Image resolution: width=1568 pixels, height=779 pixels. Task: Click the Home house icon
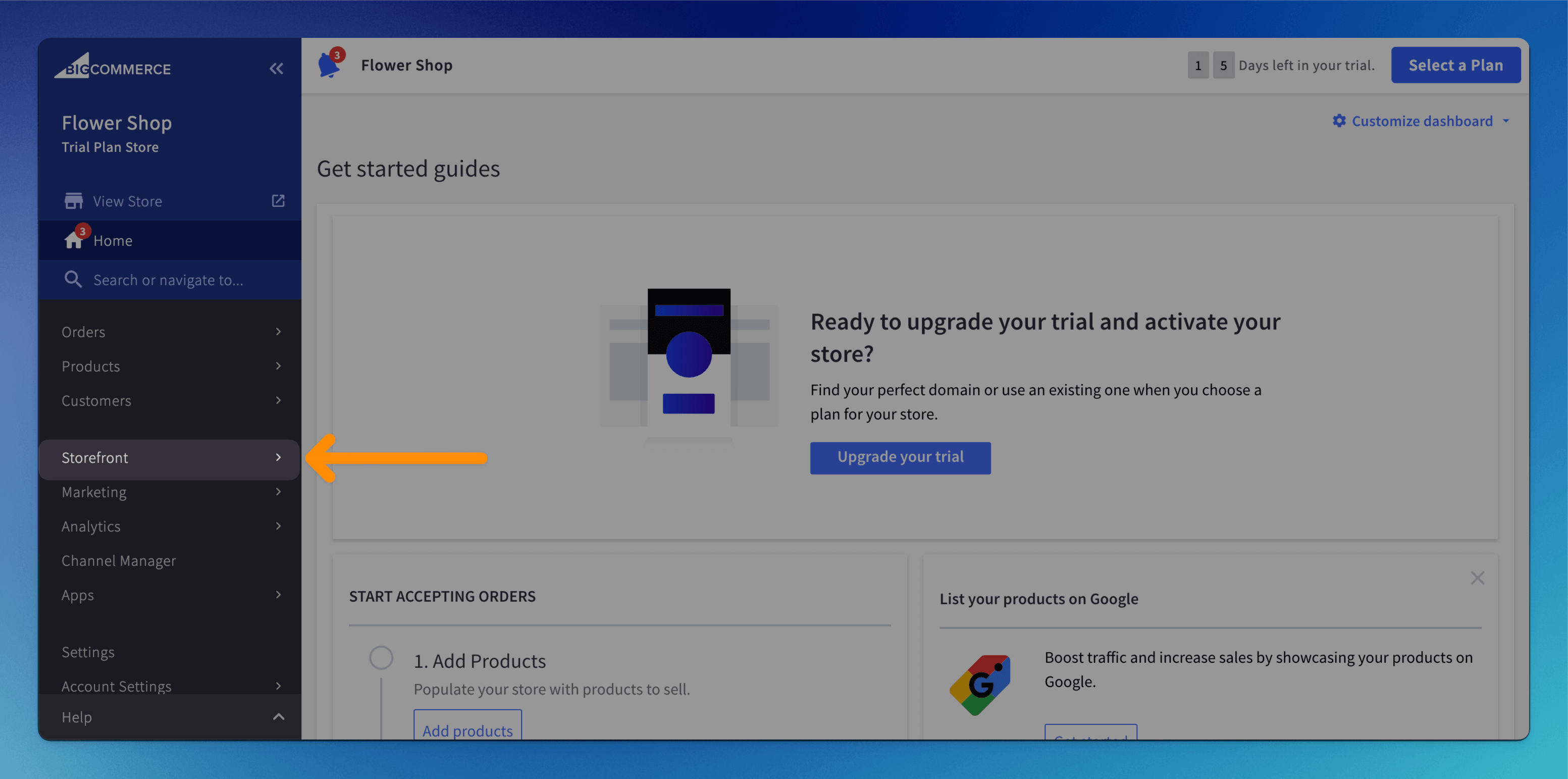tap(74, 240)
